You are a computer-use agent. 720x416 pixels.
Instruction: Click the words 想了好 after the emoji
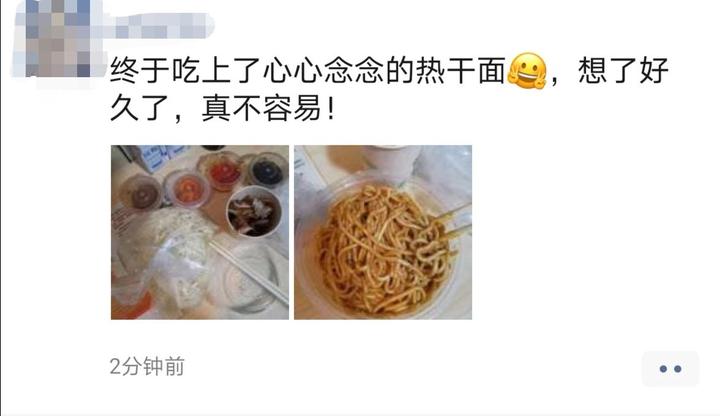(x=623, y=71)
